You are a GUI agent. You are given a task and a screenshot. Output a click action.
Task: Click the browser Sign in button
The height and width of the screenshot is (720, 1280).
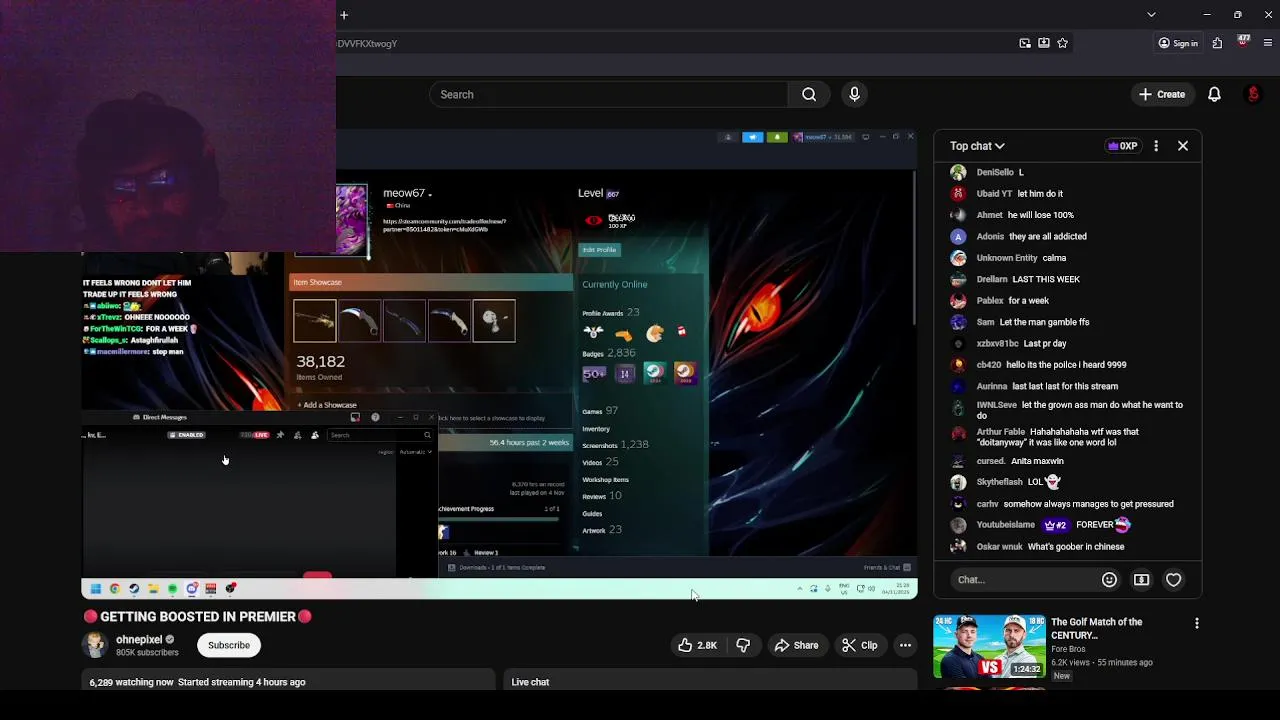pyautogui.click(x=1178, y=43)
